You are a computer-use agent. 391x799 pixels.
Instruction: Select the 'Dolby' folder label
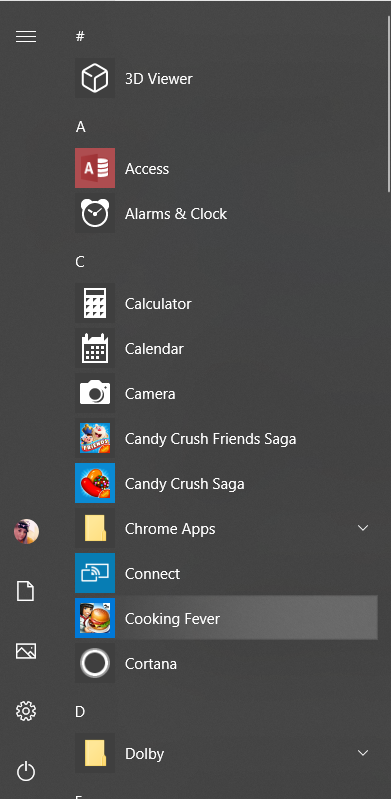(144, 754)
